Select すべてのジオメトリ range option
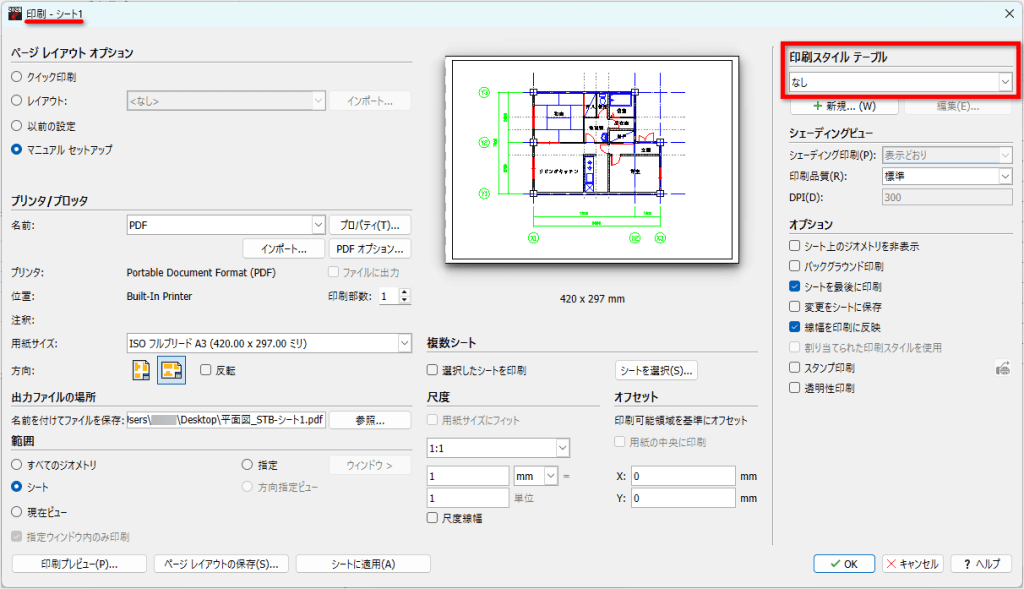 pyautogui.click(x=17, y=464)
